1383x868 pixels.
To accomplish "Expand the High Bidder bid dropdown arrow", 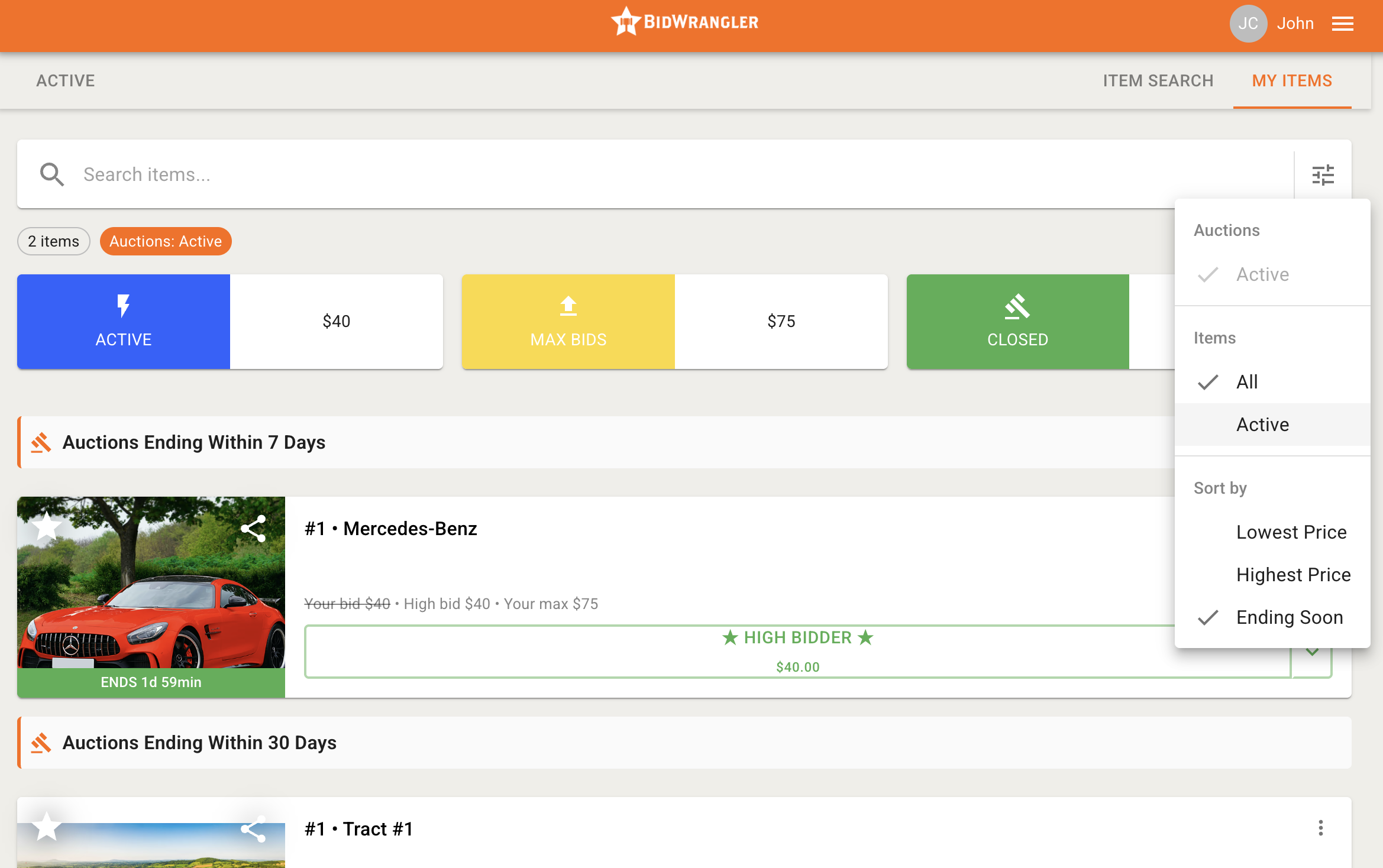I will click(1312, 652).
